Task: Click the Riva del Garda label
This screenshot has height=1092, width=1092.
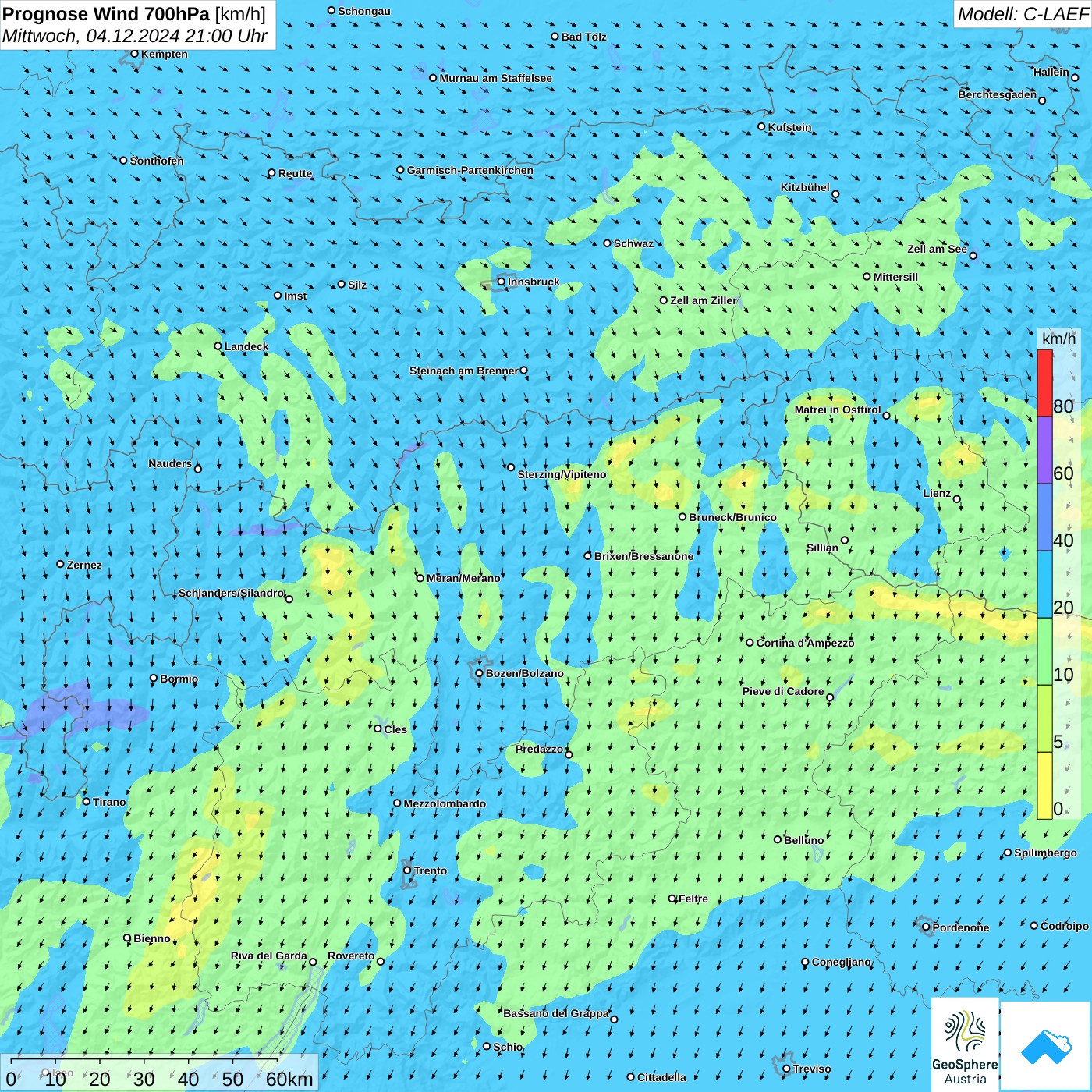Action: [x=269, y=955]
